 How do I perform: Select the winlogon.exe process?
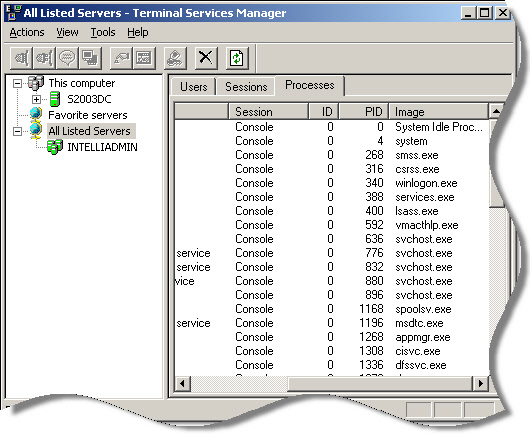point(331,183)
